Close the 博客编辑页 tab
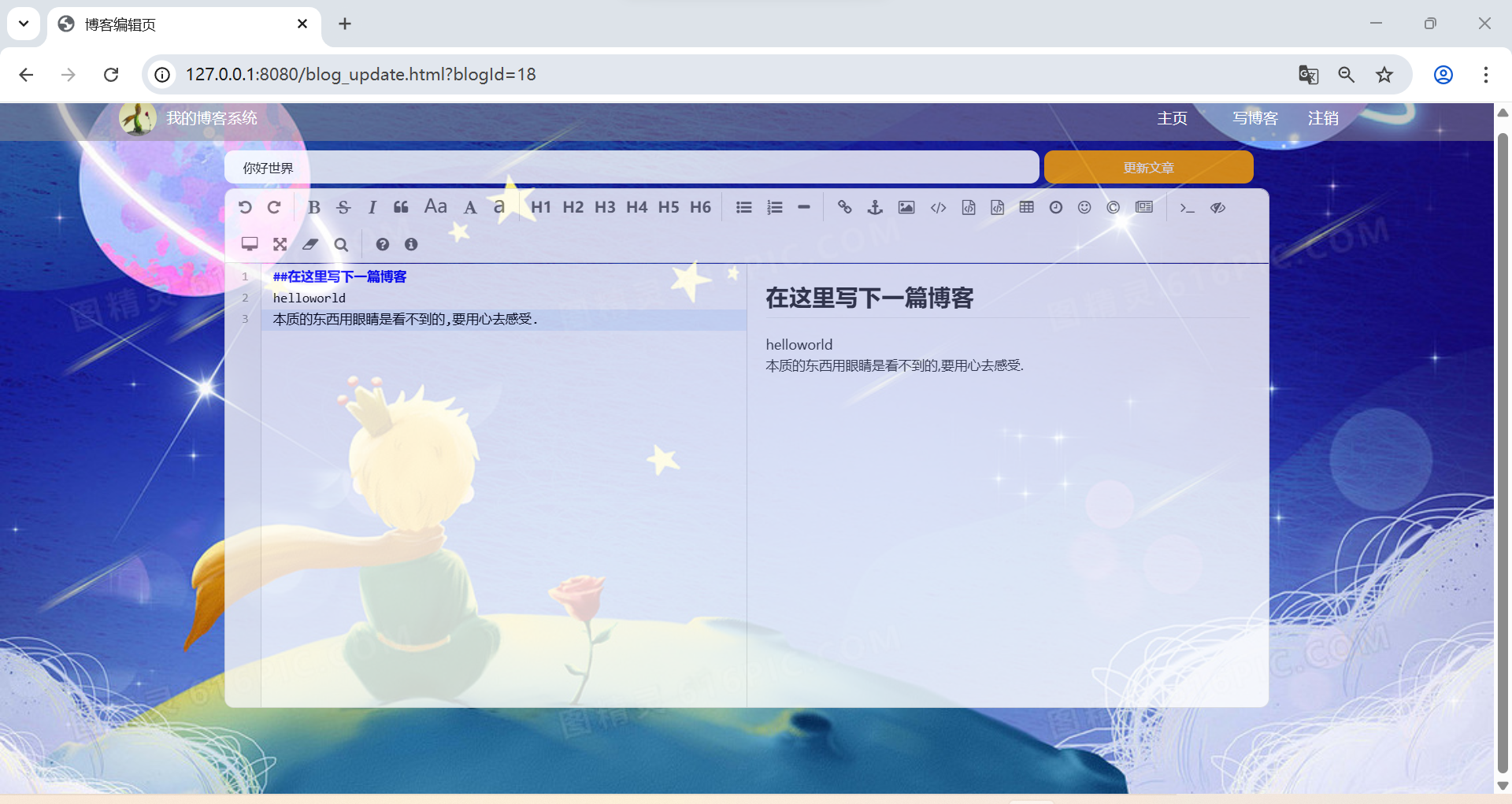 (x=302, y=24)
